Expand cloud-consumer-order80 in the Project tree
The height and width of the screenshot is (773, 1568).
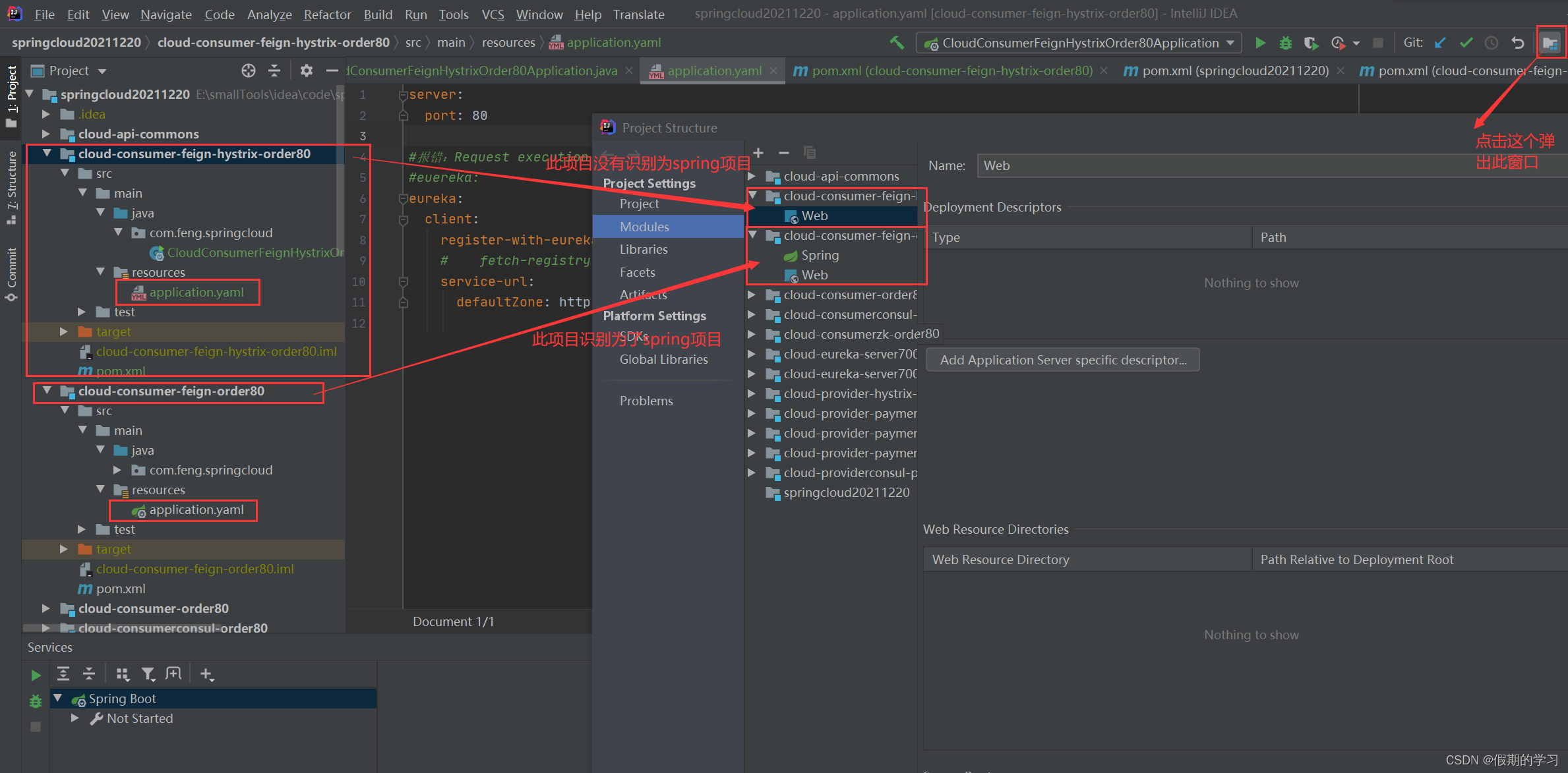[x=45, y=608]
